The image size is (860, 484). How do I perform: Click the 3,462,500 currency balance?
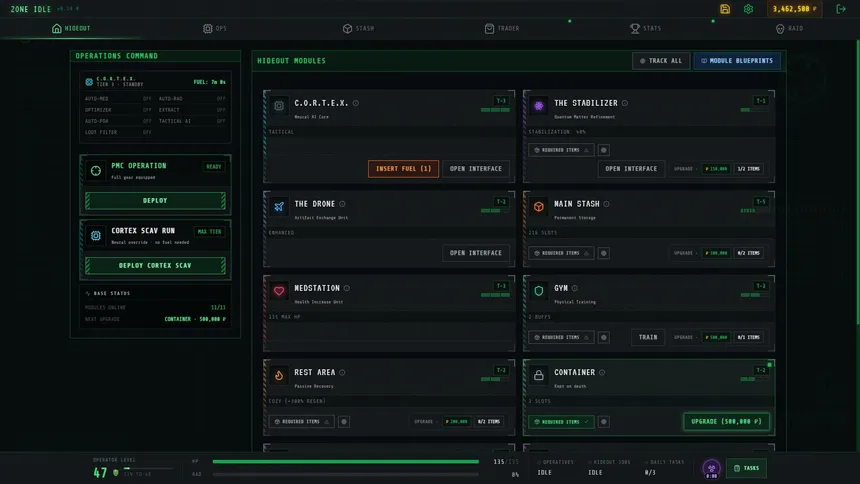[794, 9]
